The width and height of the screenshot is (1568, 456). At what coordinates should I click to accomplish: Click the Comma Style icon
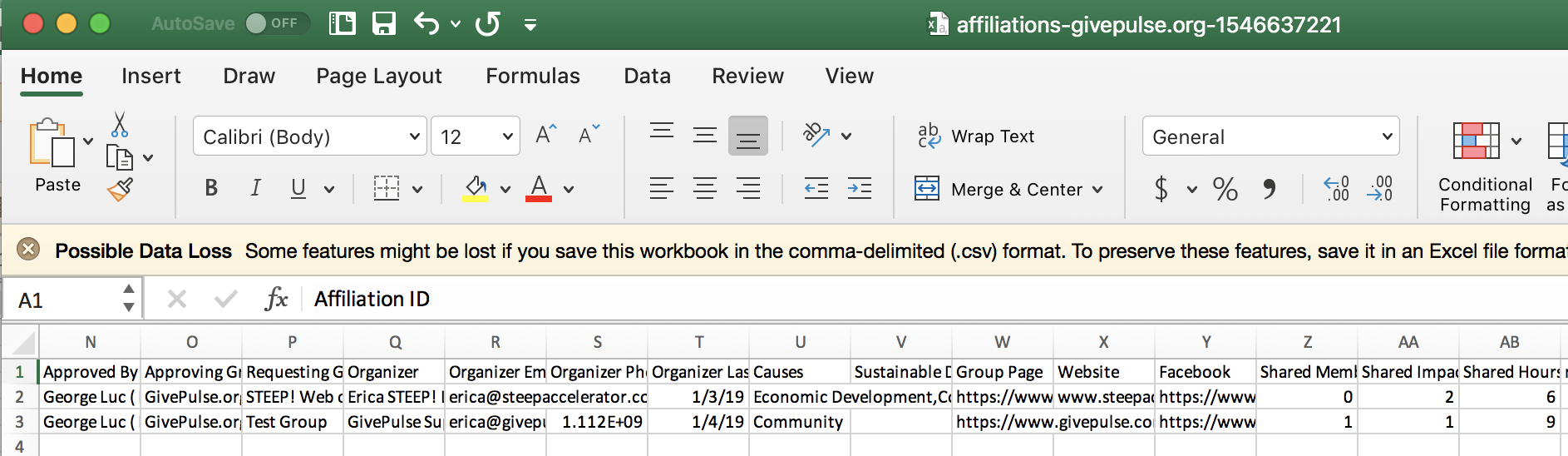coord(1269,189)
